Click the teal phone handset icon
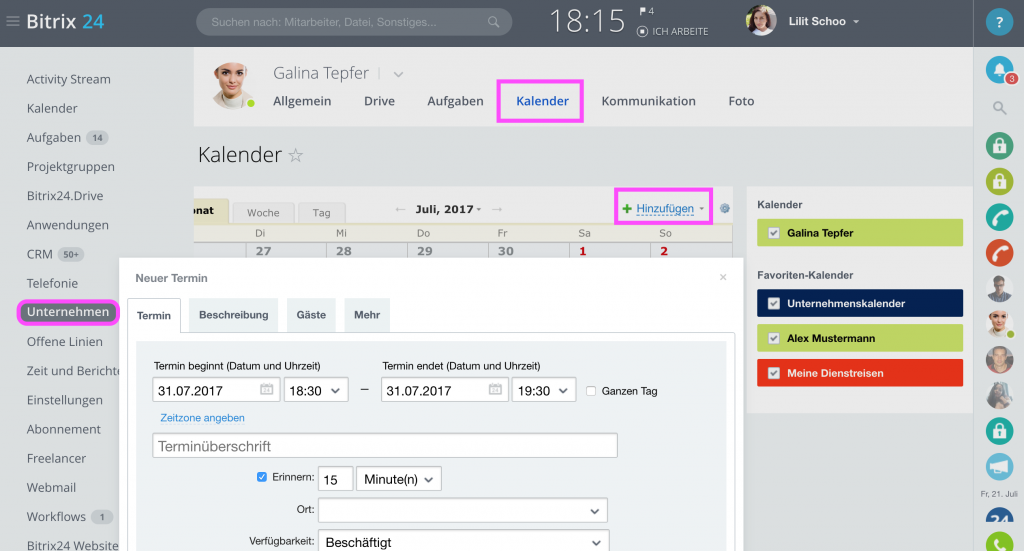Viewport: 1024px width, 551px height. point(999,217)
